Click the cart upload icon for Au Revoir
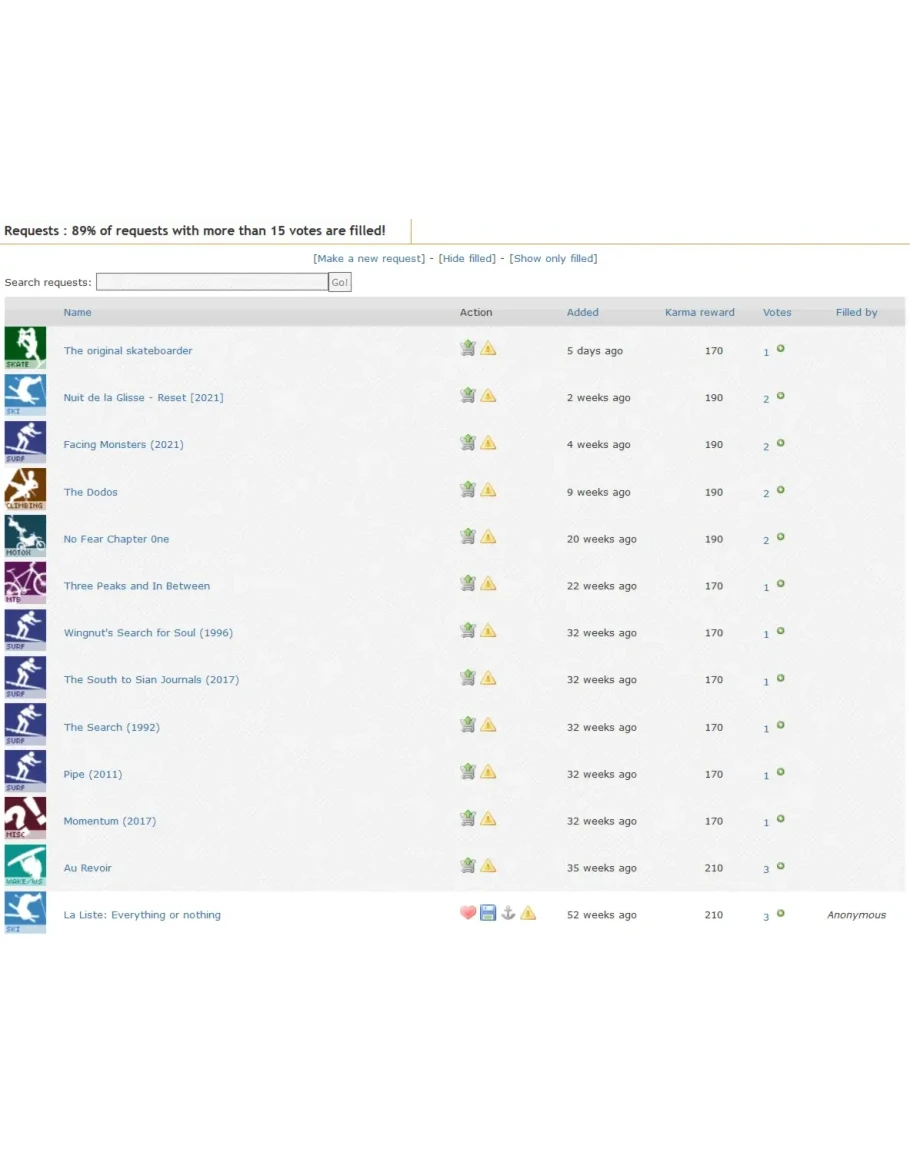Screen dimensions: 910x1155 tap(467, 866)
